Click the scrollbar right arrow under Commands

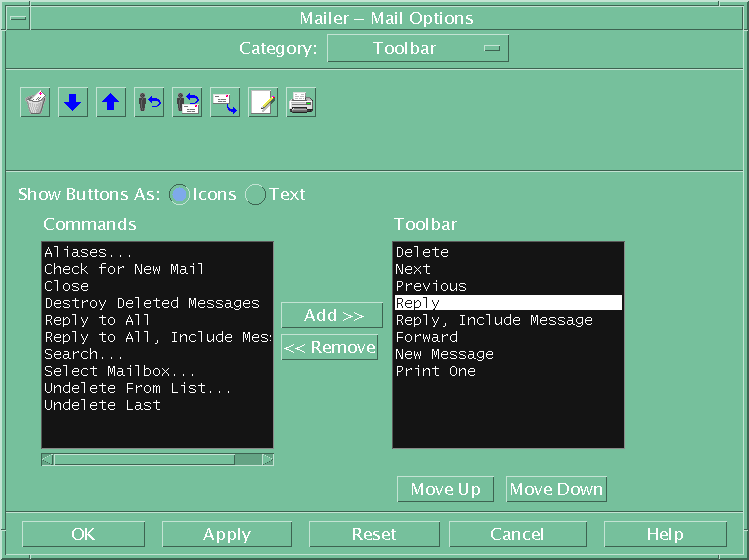click(x=268, y=460)
